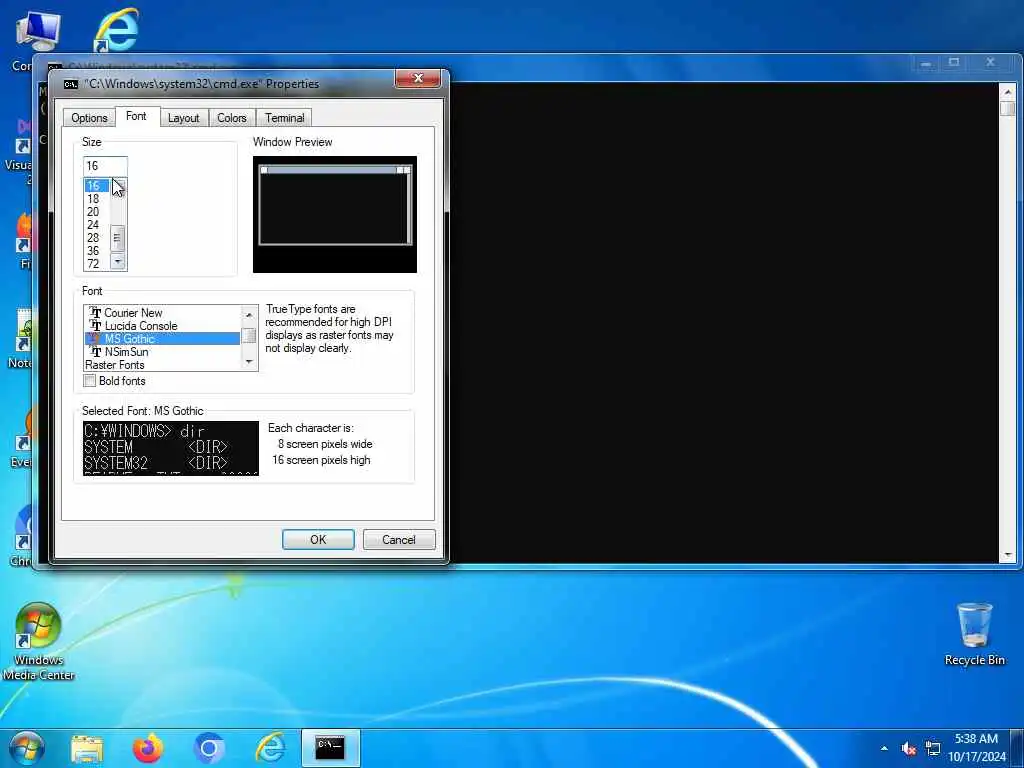Switch to the Terminal tab
1024x768 pixels.
pos(284,118)
